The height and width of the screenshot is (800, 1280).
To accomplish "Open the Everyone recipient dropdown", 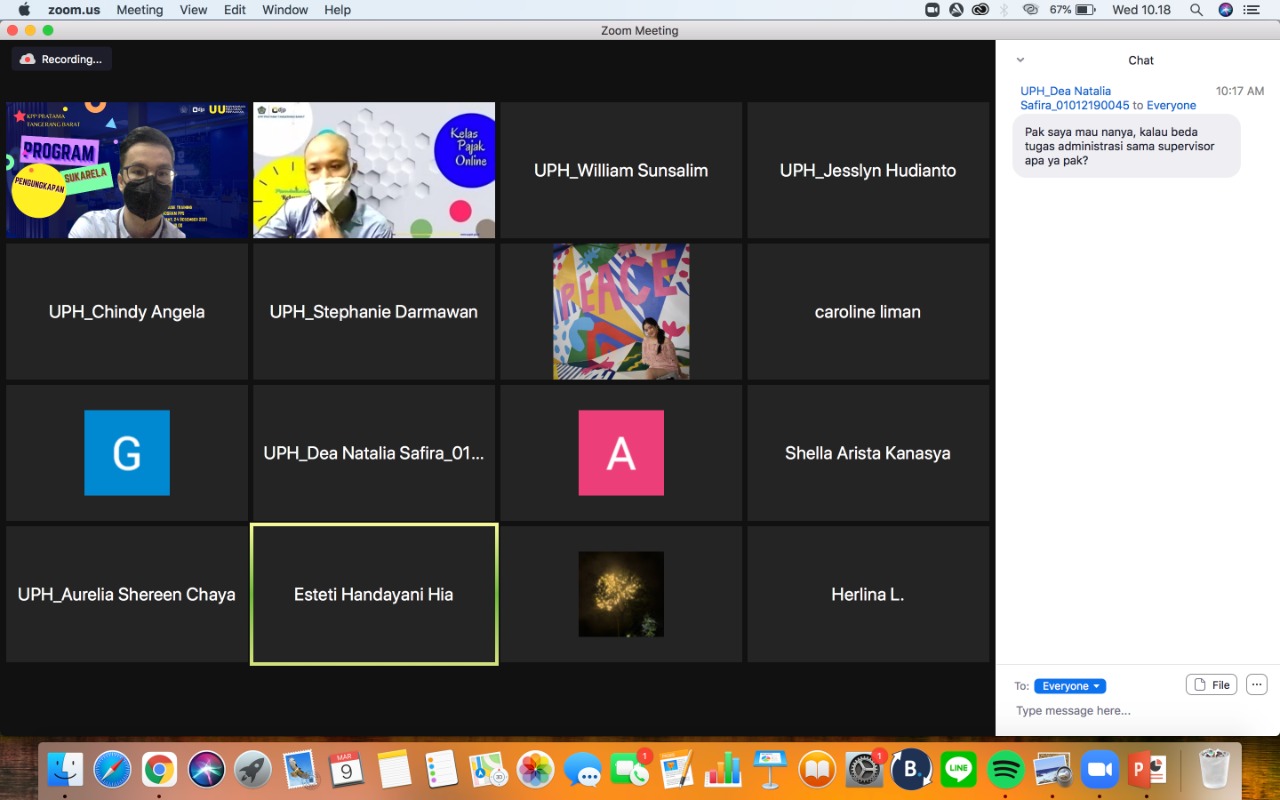I will click(1069, 686).
